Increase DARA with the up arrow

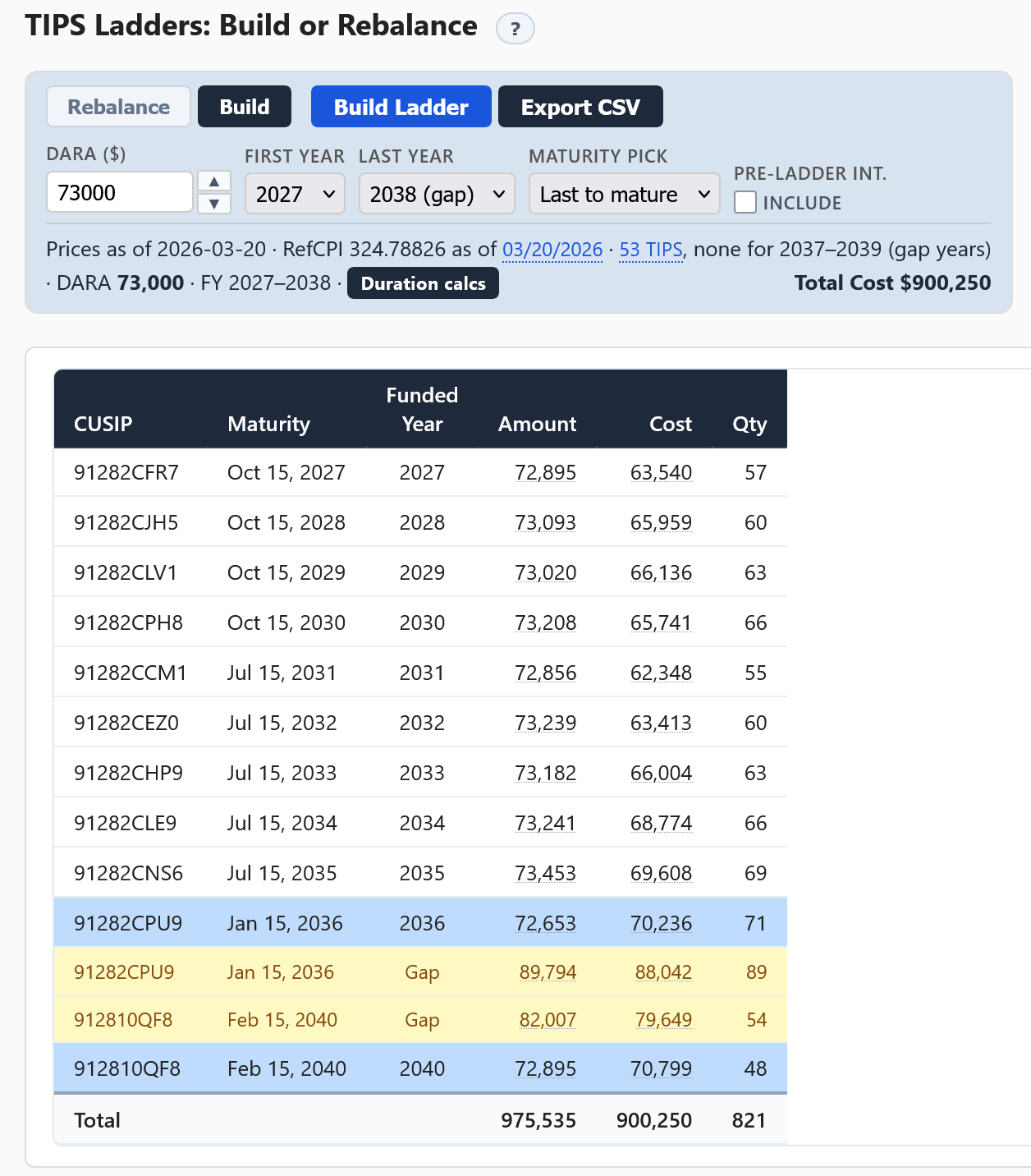pyautogui.click(x=214, y=181)
